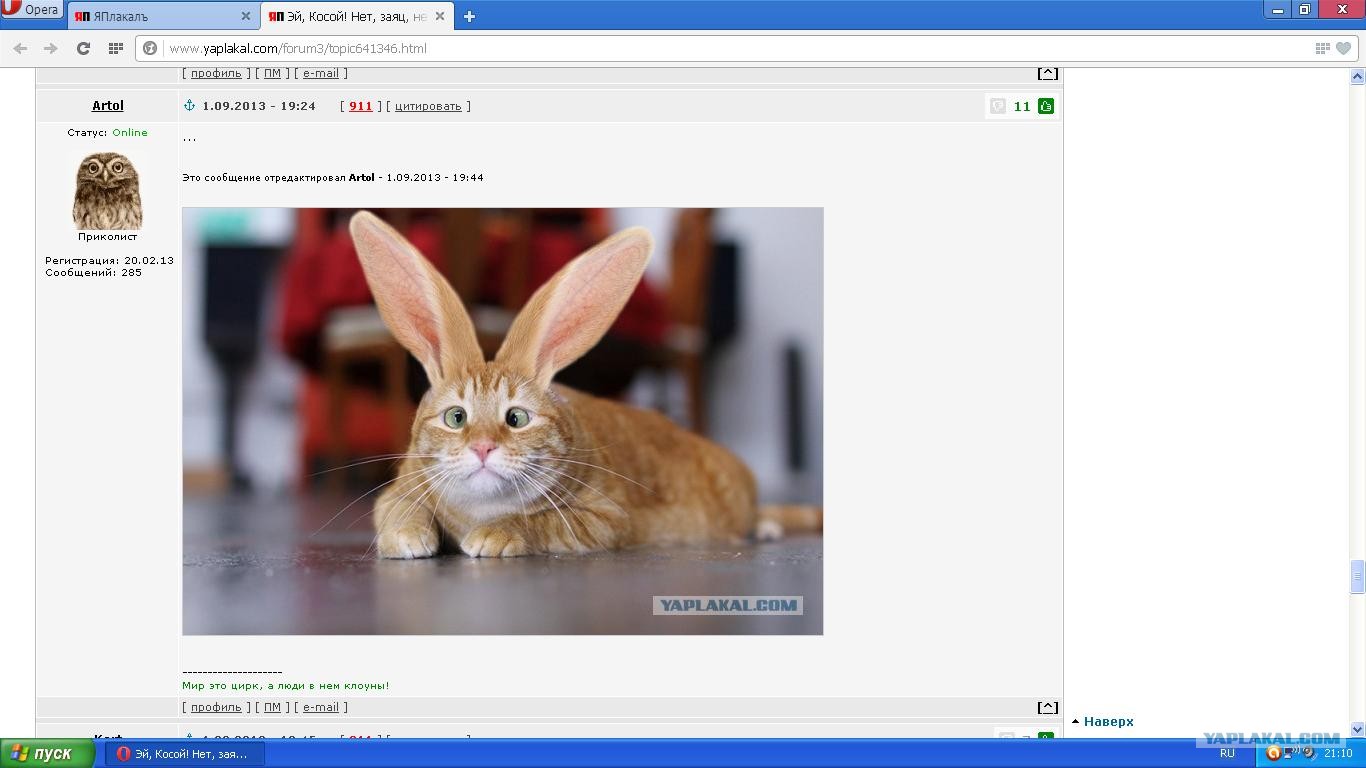The image size is (1366, 768).
Task: Click the [^] up button below the cat image
Action: 1047,707
